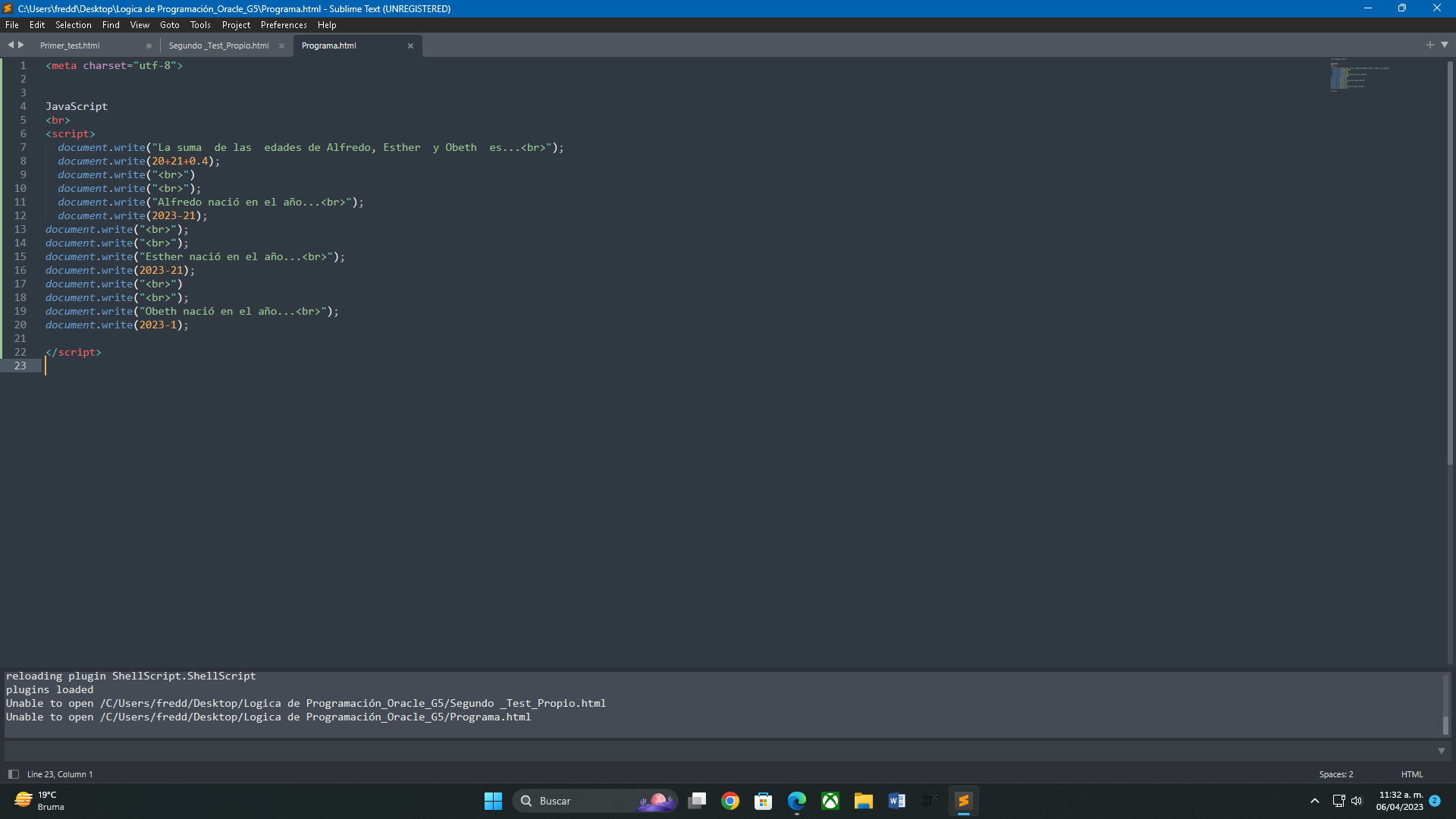Screen dimensions: 1456x819
Task: Click the opening script tag
Action: pos(71,134)
